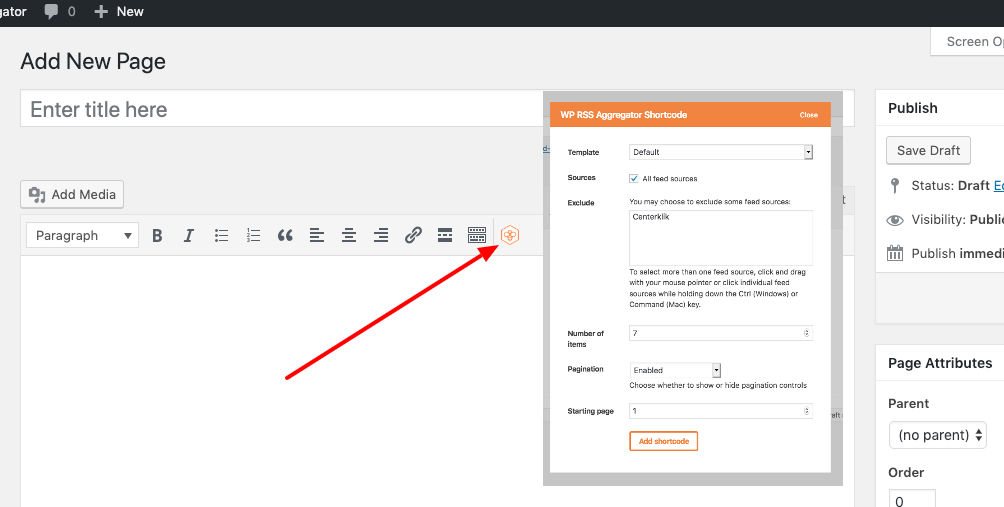This screenshot has height=507, width=1004.
Task: Insert a bulleted list
Action: tap(222, 236)
